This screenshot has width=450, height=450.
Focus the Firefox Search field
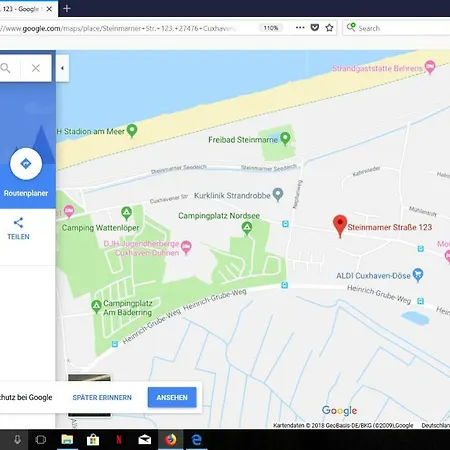click(398, 28)
